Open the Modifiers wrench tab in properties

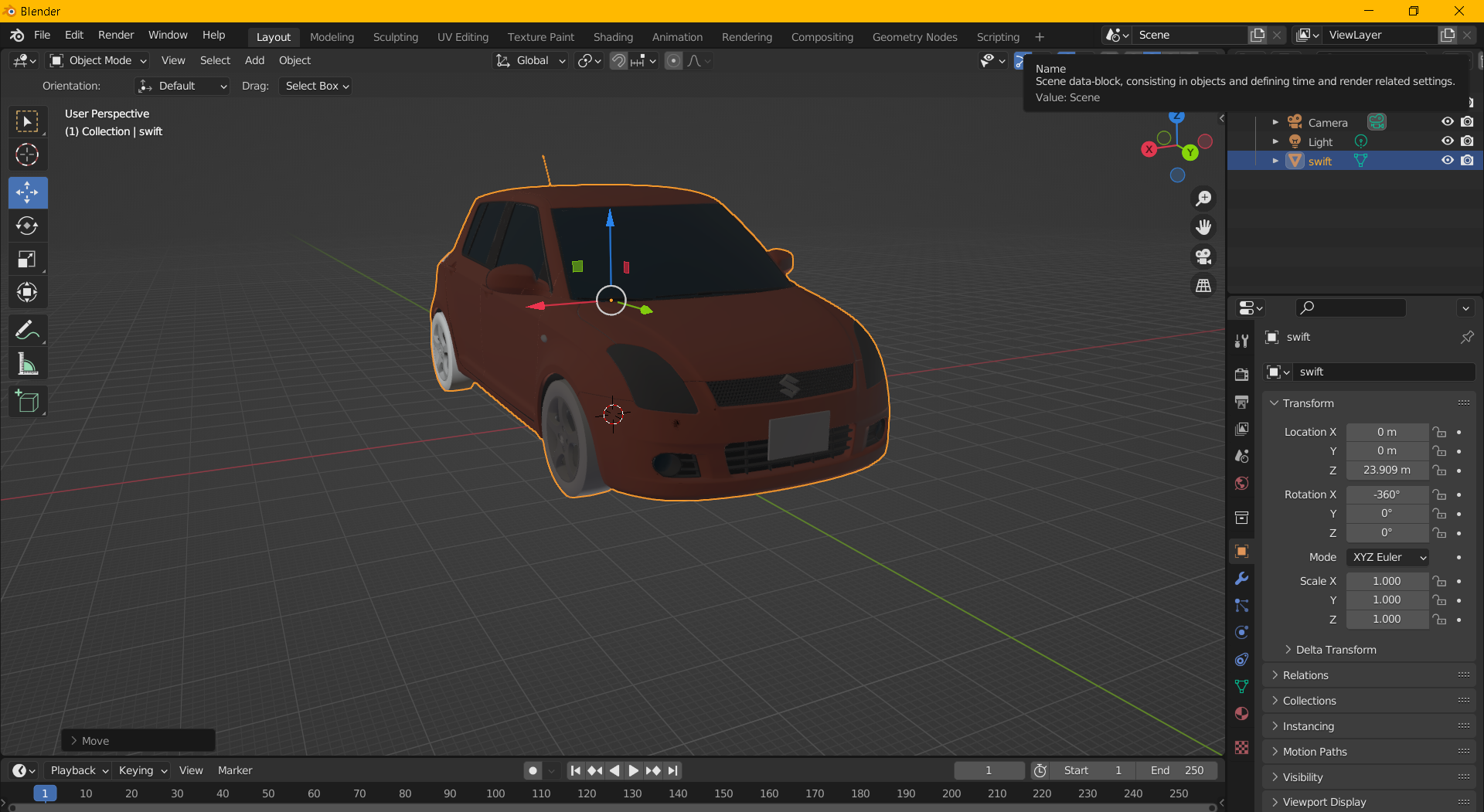[1242, 579]
